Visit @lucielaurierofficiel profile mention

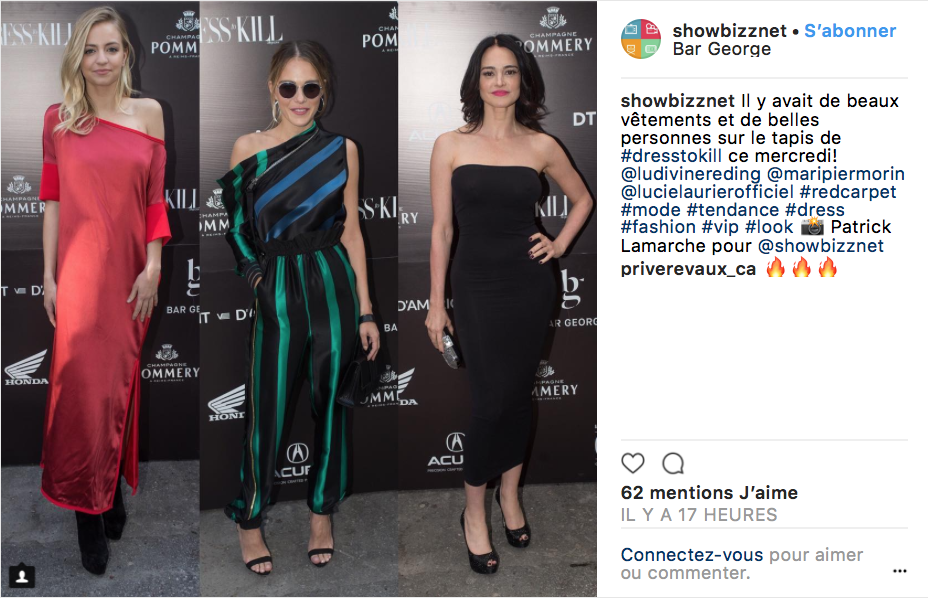tap(707, 192)
